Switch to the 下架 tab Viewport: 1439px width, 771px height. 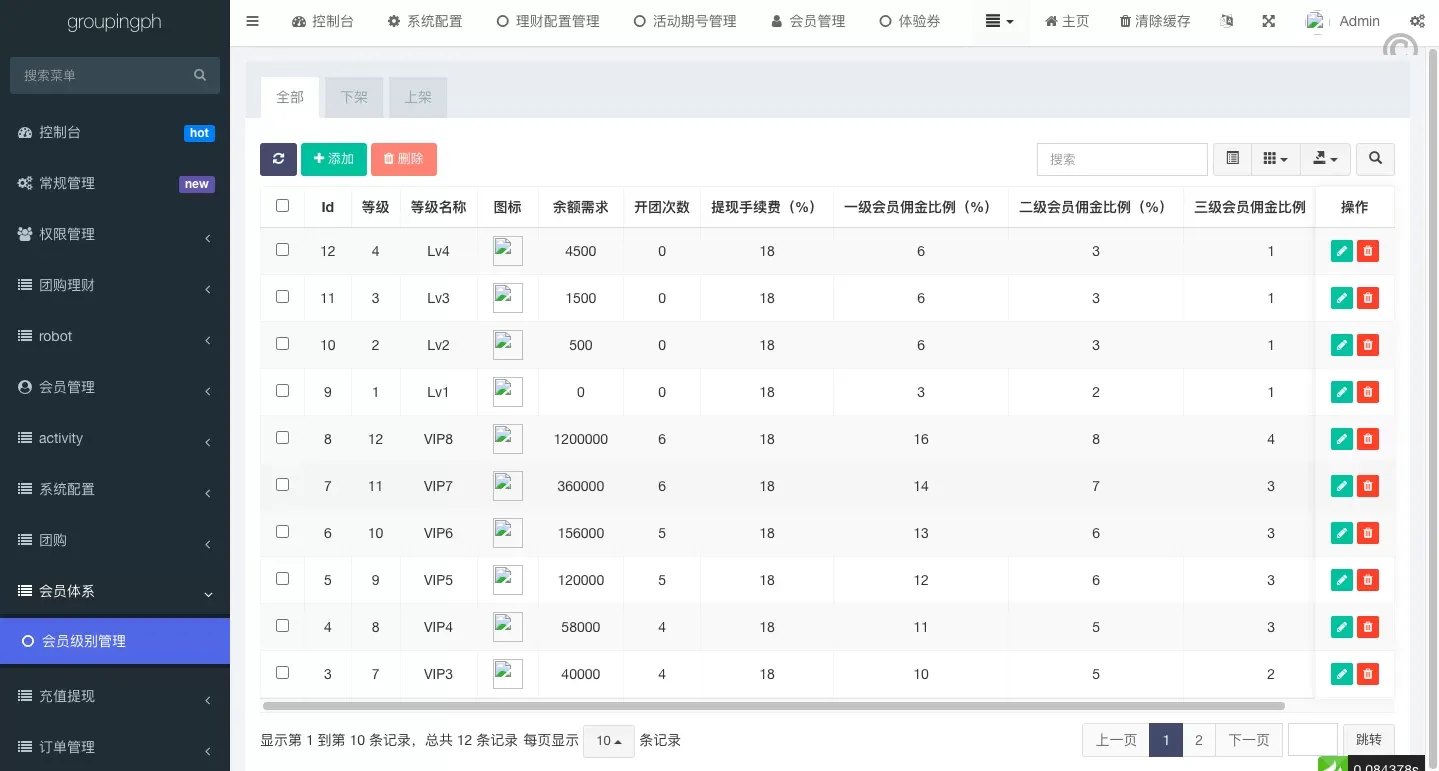(x=354, y=97)
